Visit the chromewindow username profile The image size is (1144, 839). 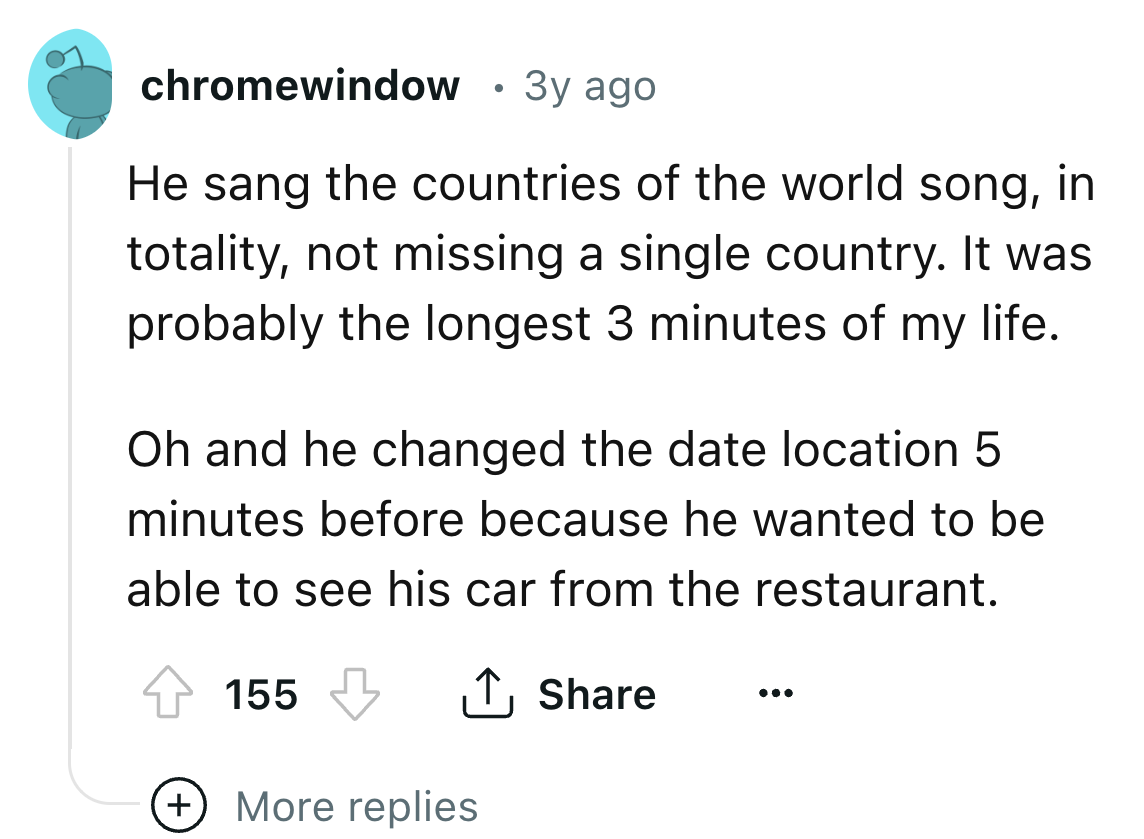pos(300,86)
